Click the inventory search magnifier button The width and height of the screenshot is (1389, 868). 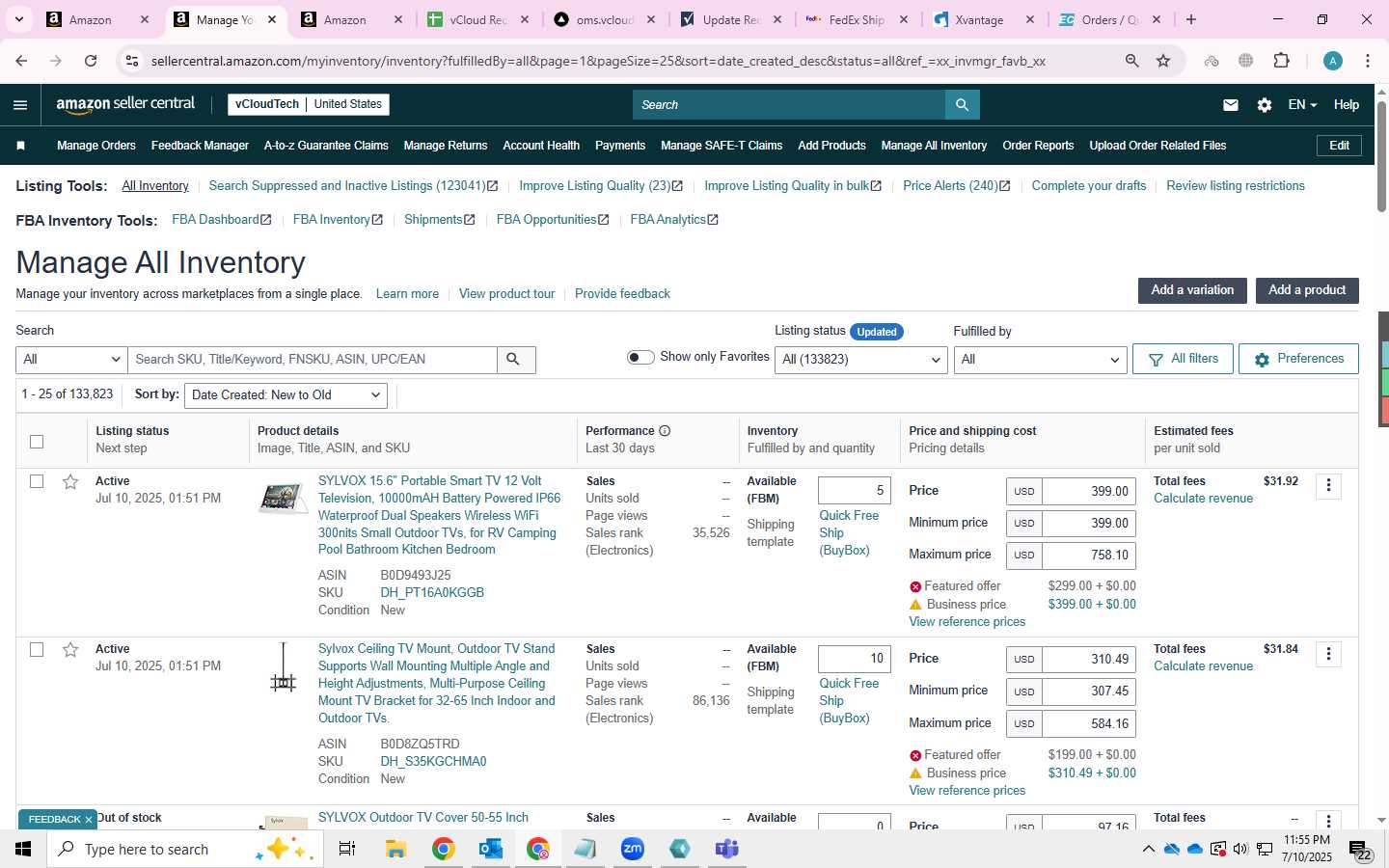[x=514, y=359]
